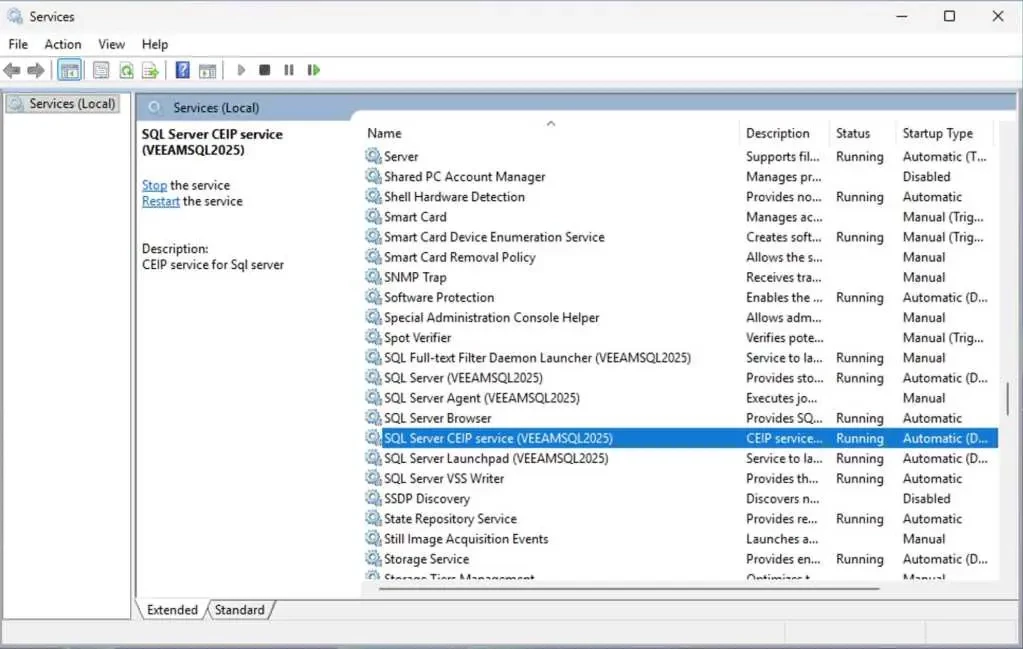The width and height of the screenshot is (1023, 649).
Task: Click gear icon beside Still Image Acquisition Events
Action: [x=373, y=539]
